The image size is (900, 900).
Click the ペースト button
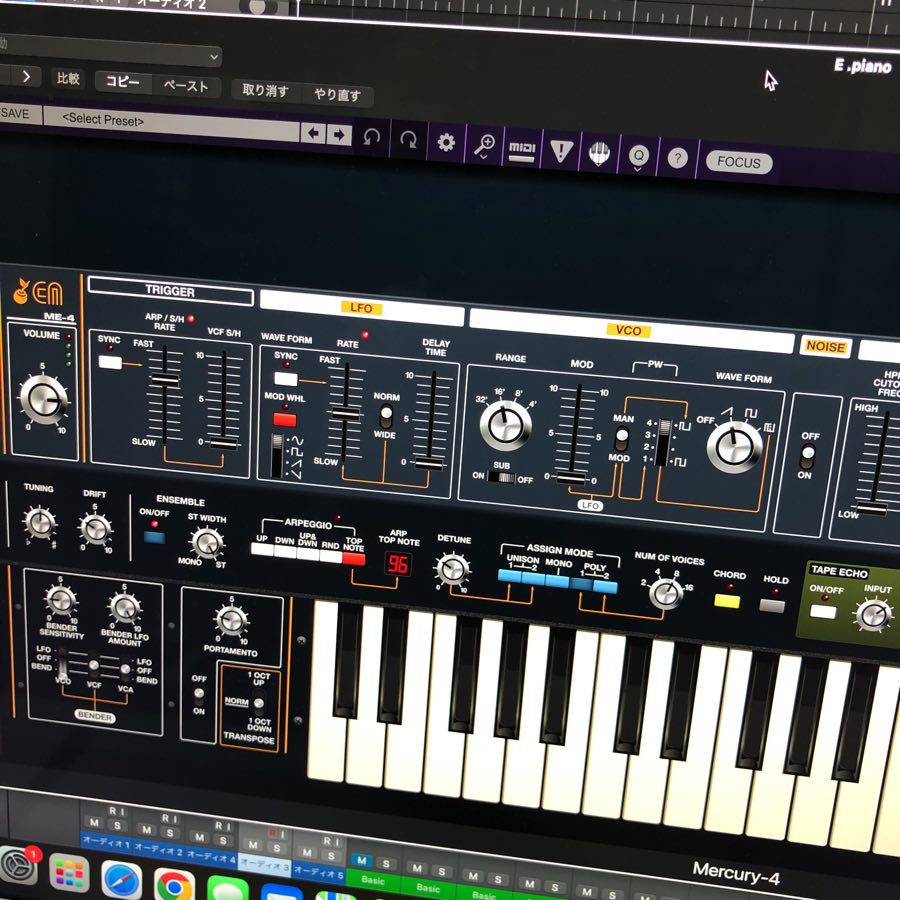(185, 86)
